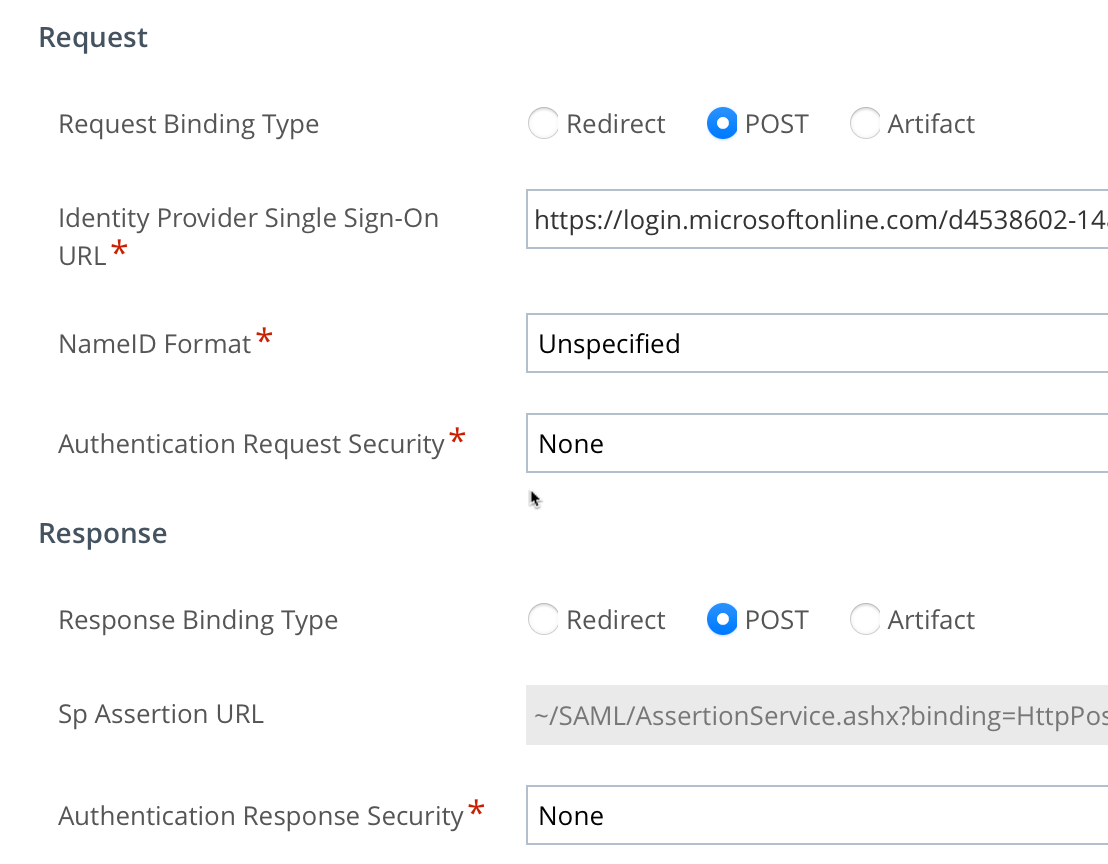The image size is (1108, 864).
Task: Click the 'Request Binding Type' label text
Action: [189, 125]
